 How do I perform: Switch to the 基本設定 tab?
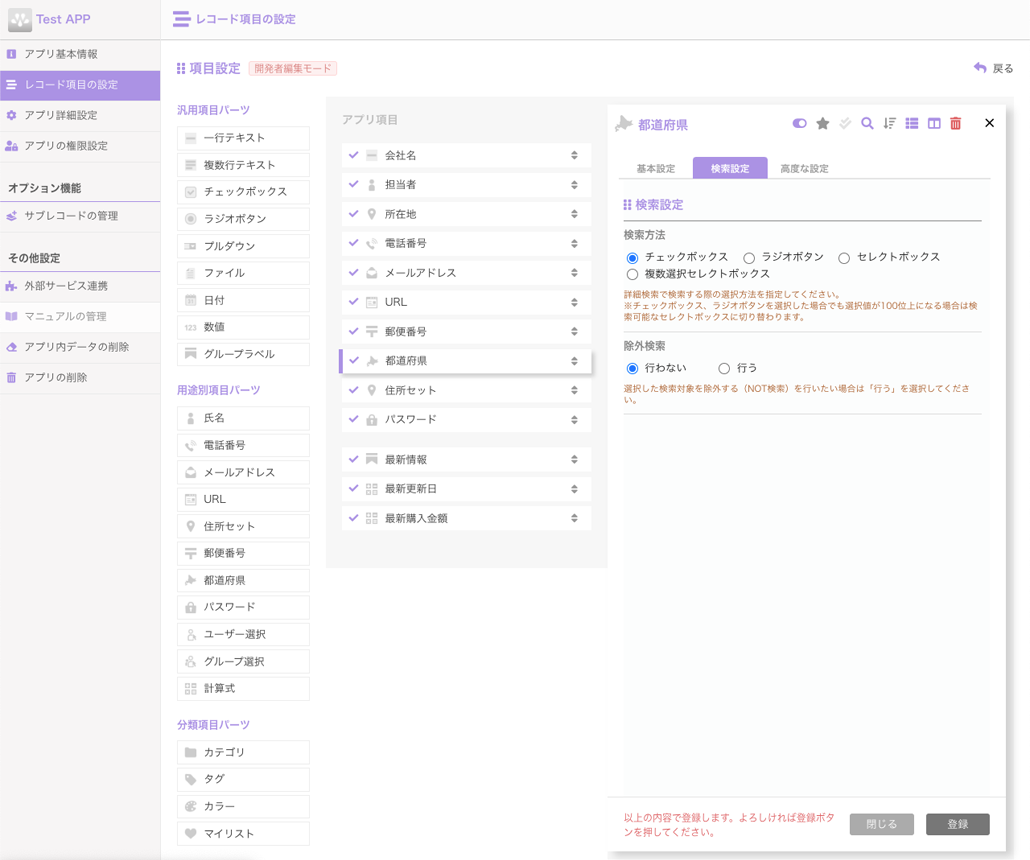click(656, 169)
